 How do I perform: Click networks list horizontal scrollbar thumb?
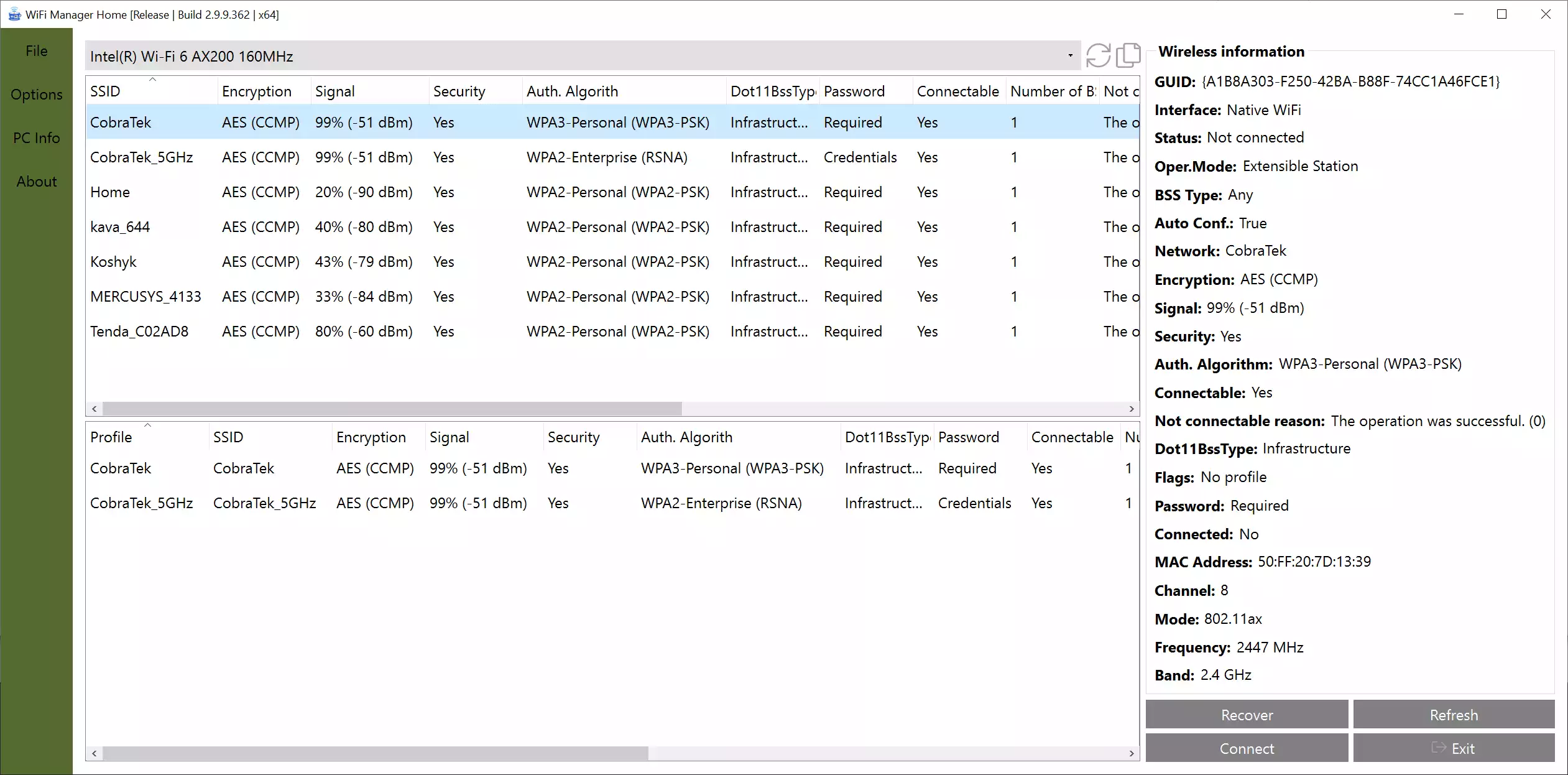[392, 409]
